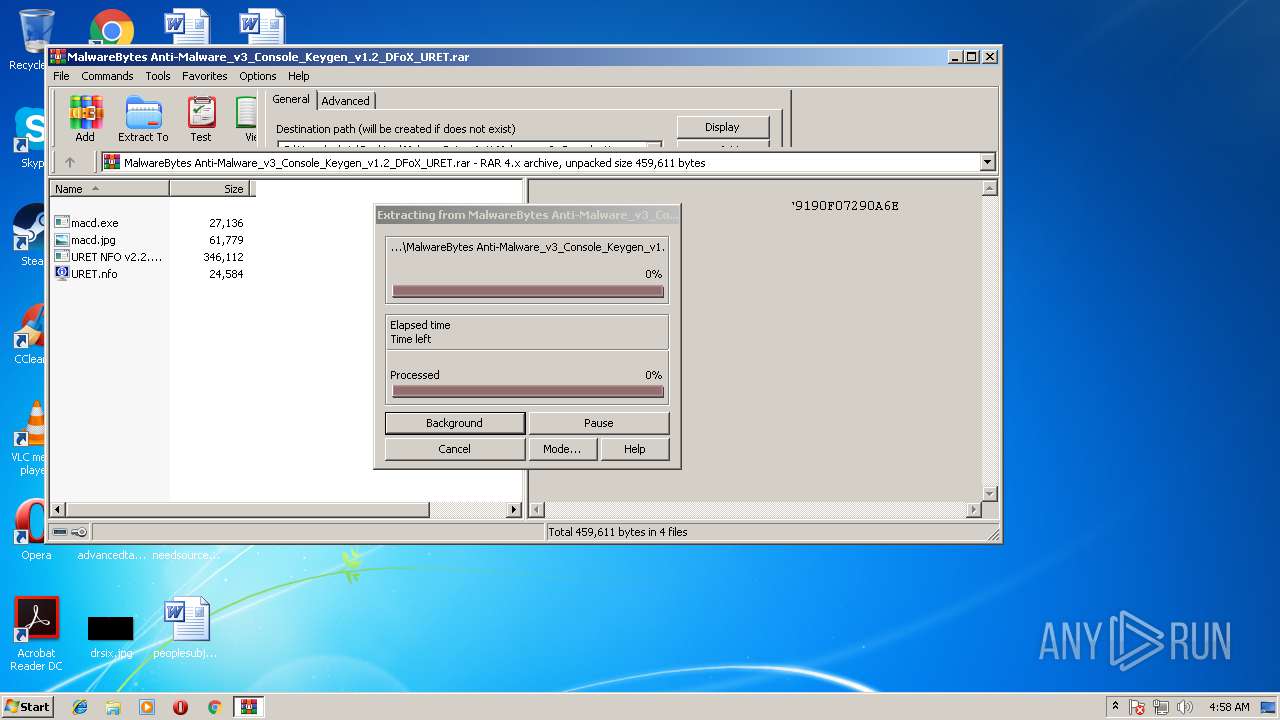The width and height of the screenshot is (1280, 720).
Task: Go up one folder level arrow
Action: pos(70,162)
